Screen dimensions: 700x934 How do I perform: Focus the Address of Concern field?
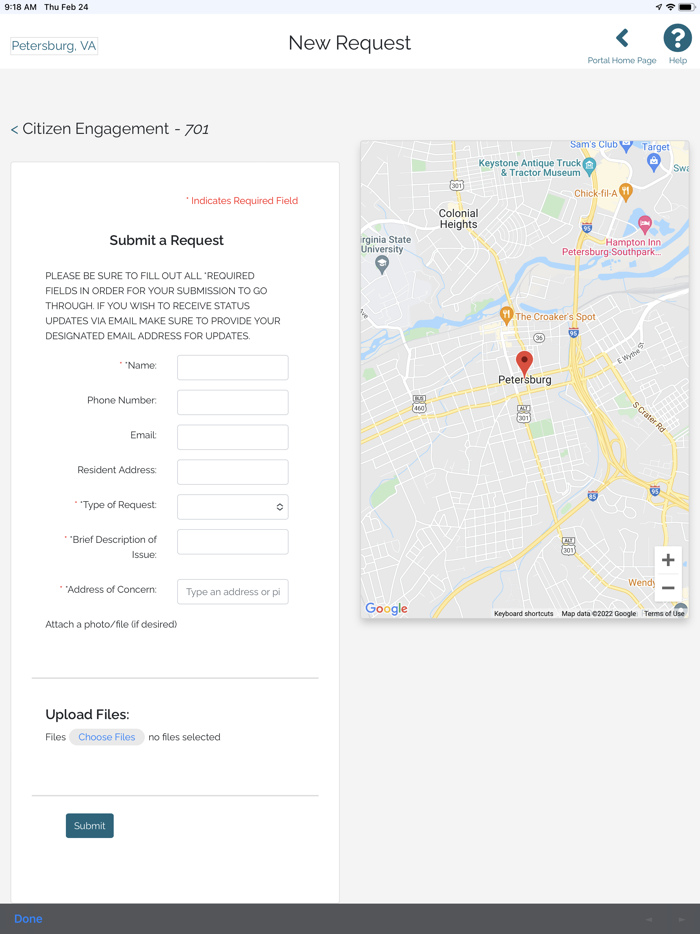[232, 591]
